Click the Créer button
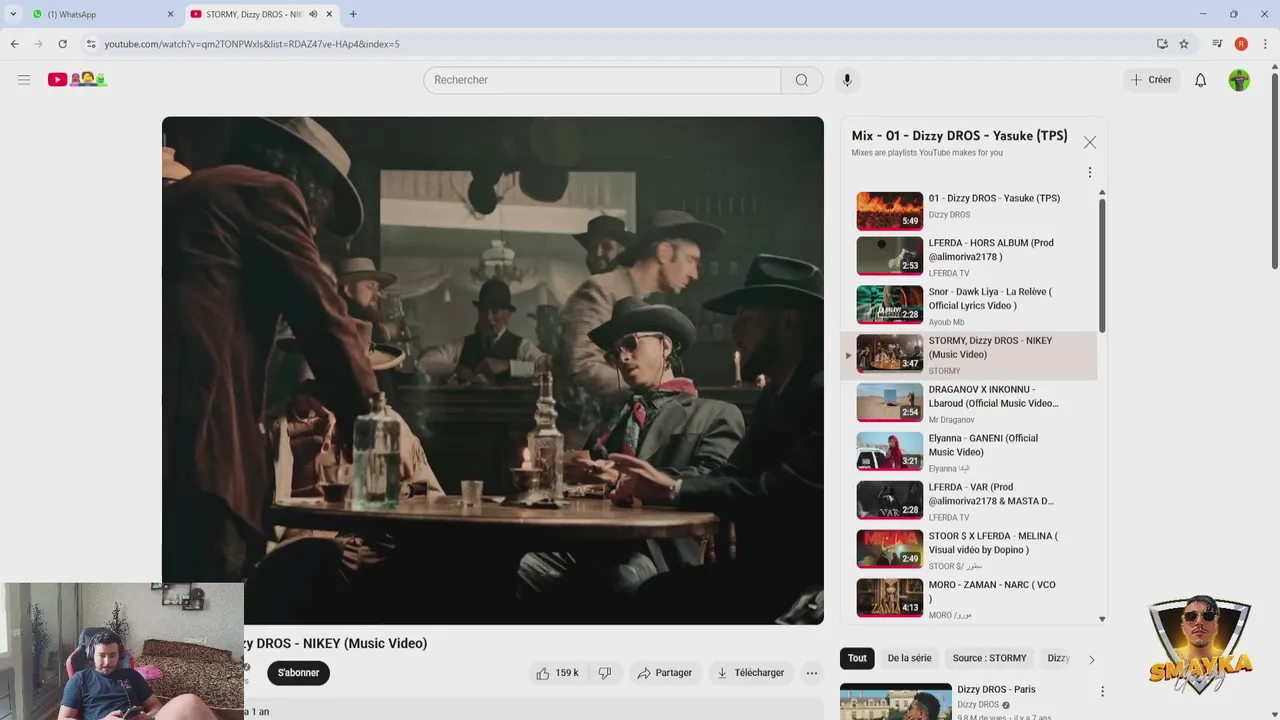This screenshot has width=1280, height=720. click(x=1151, y=80)
